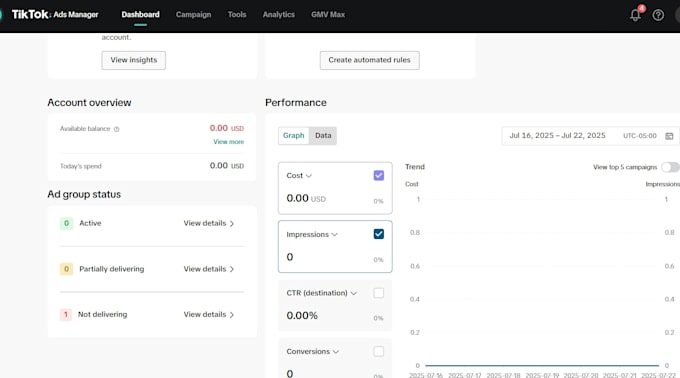Uncheck the Cost metric checkbox
The width and height of the screenshot is (680, 378).
point(379,175)
